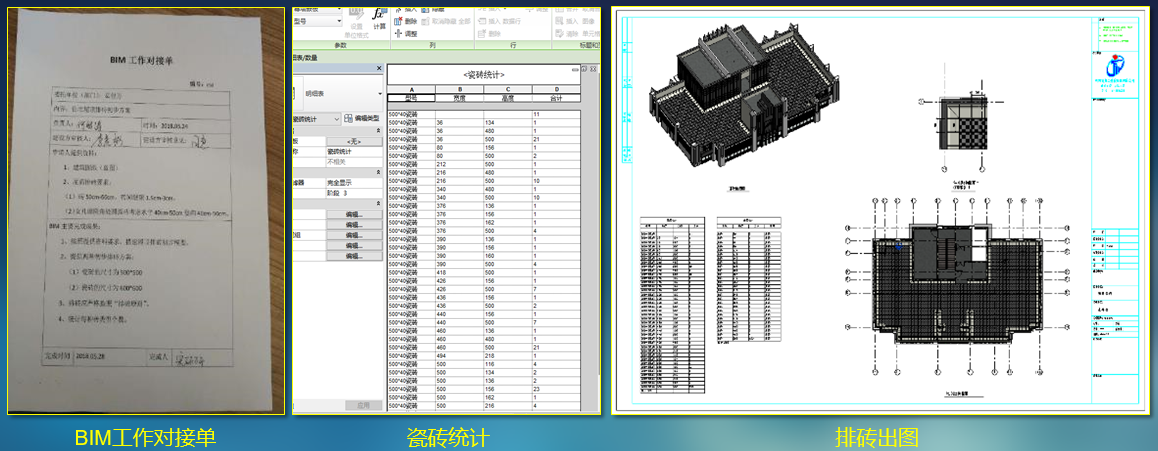This screenshot has width=1158, height=451.
Task: Collapse the section containing 完全显示
Action: [379, 171]
